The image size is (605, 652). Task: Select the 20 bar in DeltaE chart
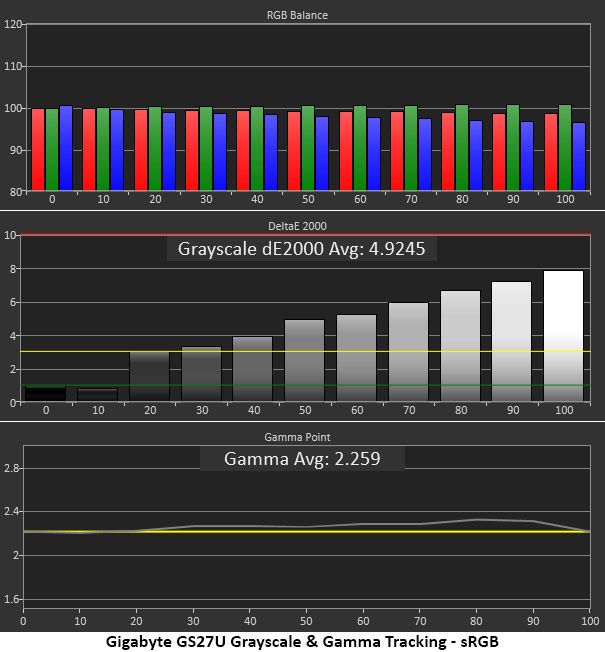[150, 376]
